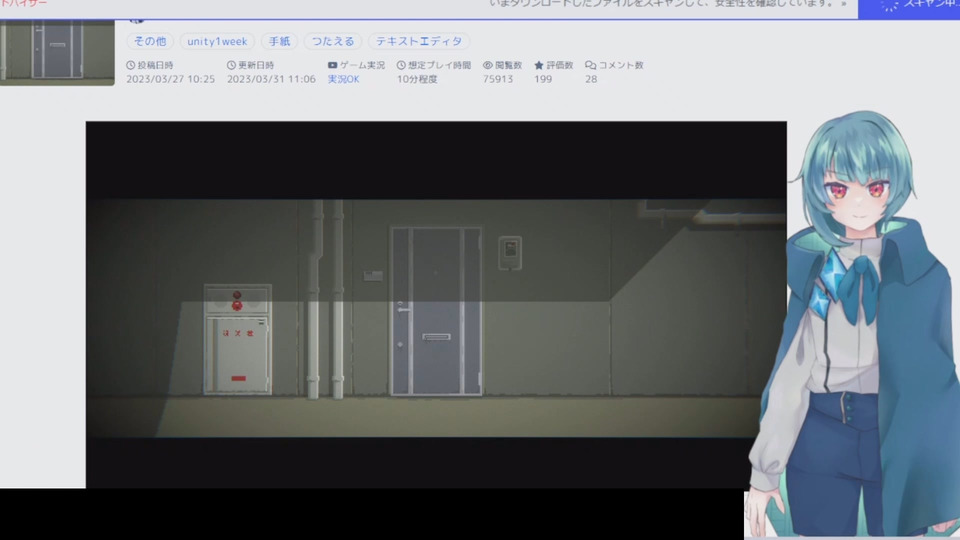Click the video icon beside ゲーム実況

pos(332,65)
